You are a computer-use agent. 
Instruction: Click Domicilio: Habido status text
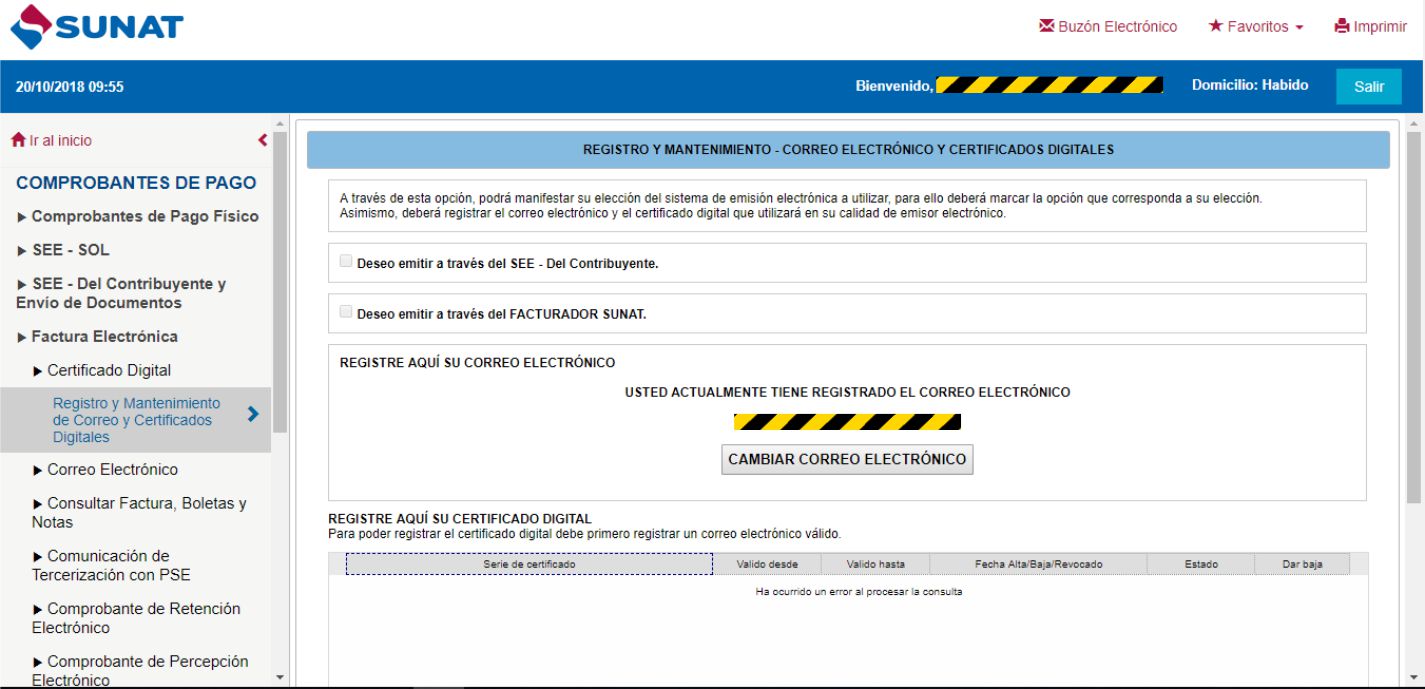(1250, 85)
